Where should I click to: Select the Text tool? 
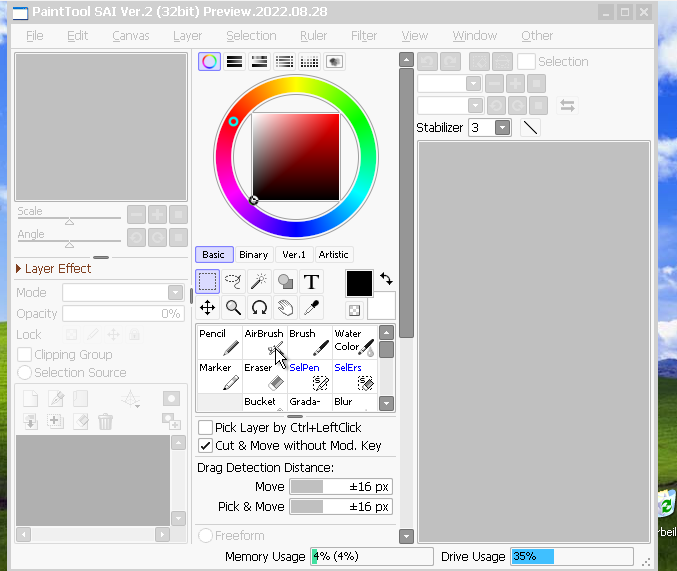[311, 282]
